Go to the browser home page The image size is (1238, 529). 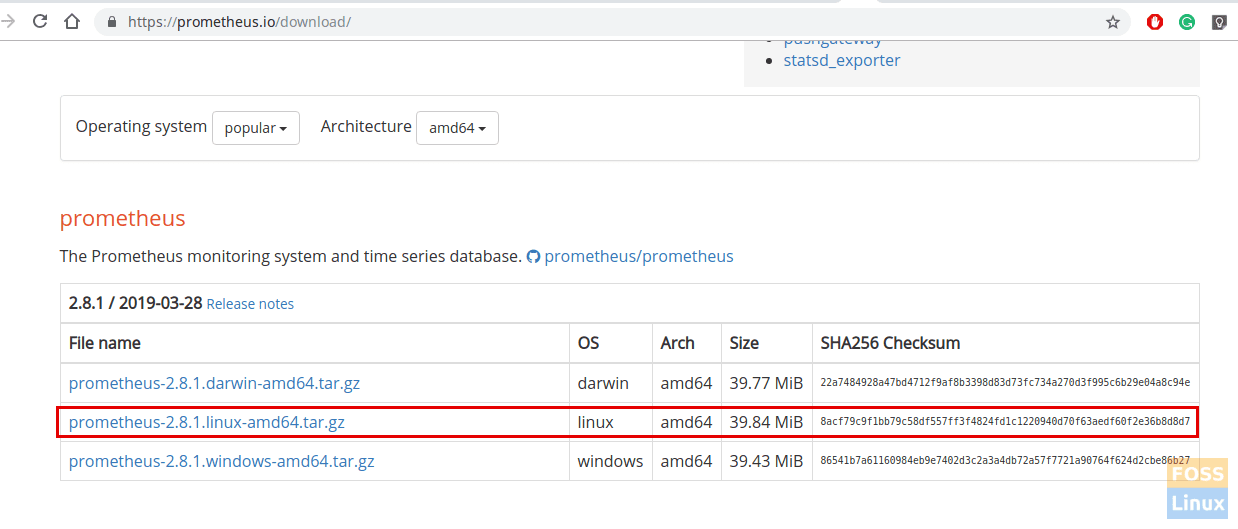pyautogui.click(x=72, y=21)
